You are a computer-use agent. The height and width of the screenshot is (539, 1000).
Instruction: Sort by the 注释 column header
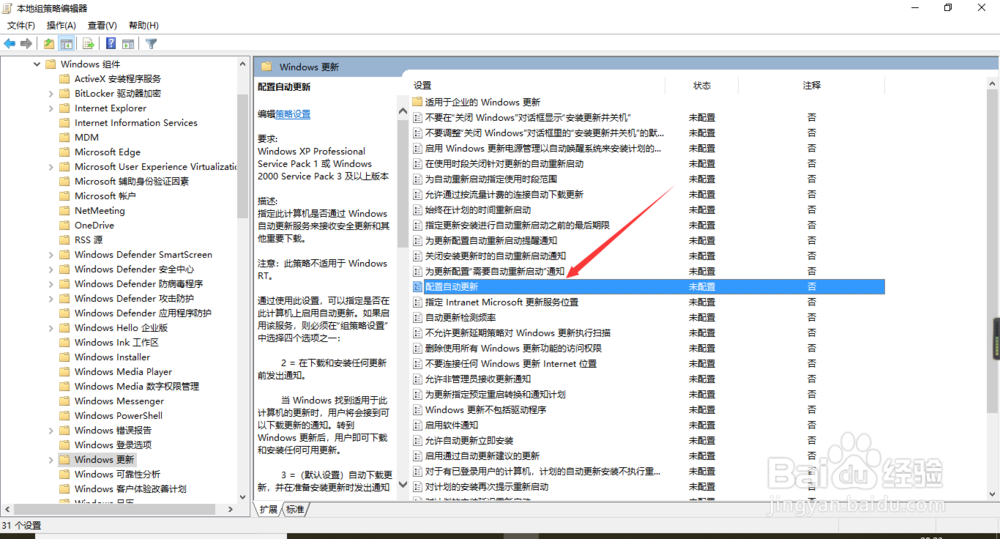[811, 85]
